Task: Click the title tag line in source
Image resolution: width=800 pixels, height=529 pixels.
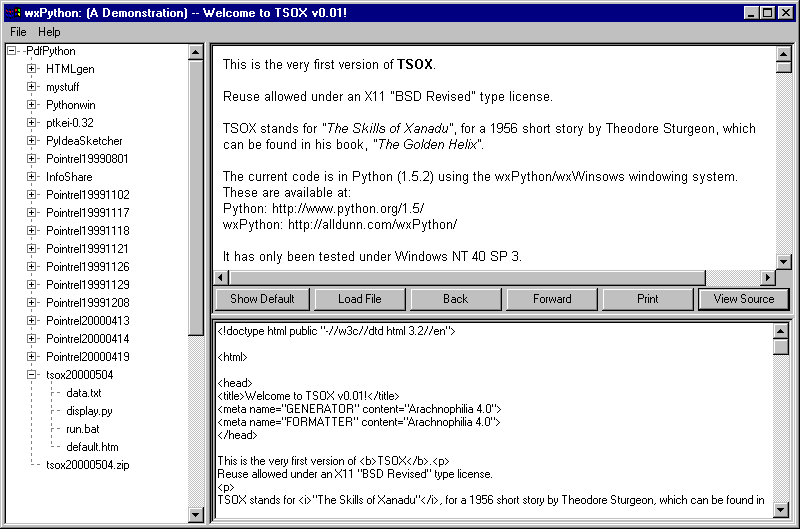Action: tap(308, 395)
